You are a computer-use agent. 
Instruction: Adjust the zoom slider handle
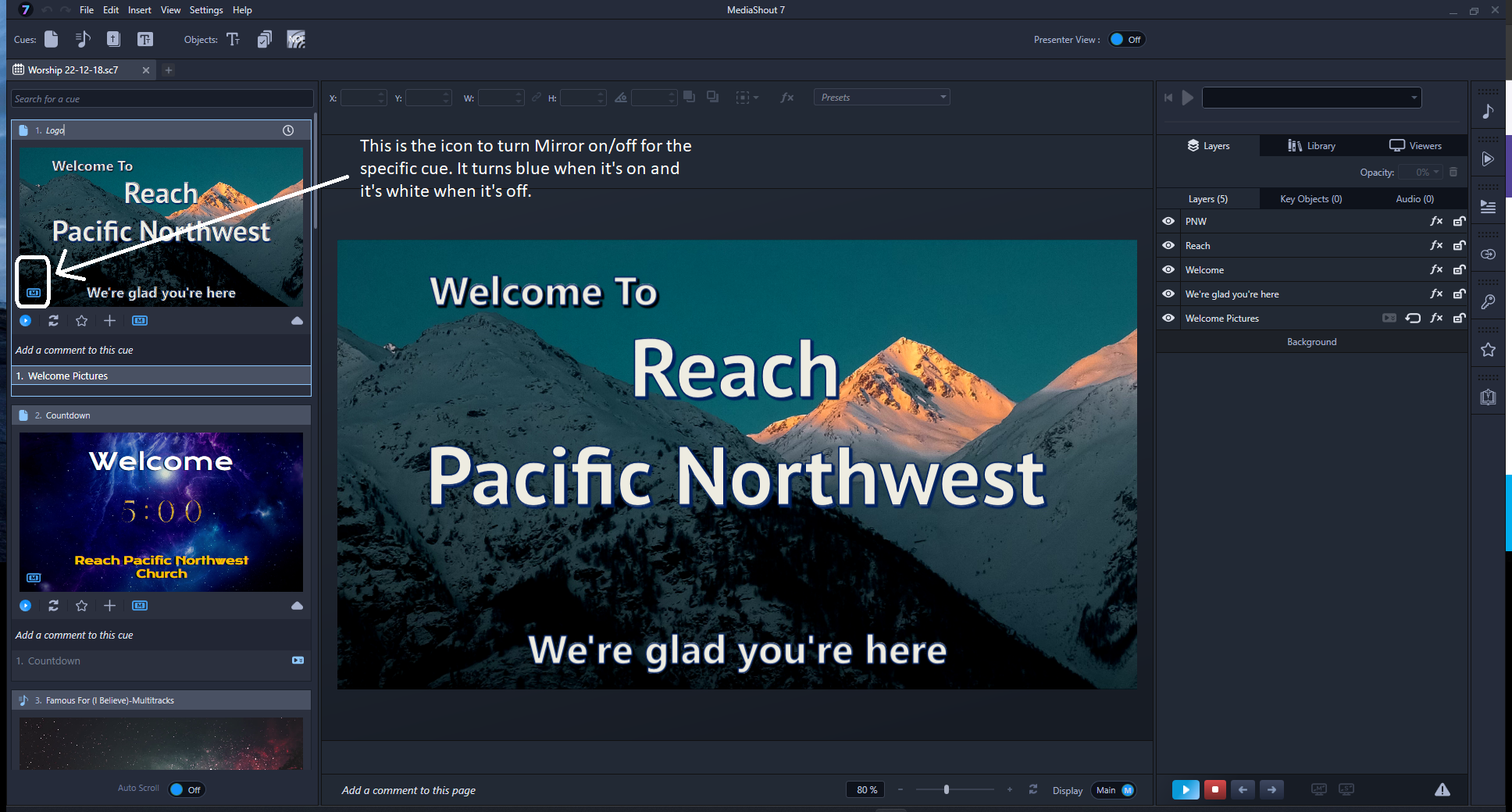[x=947, y=790]
